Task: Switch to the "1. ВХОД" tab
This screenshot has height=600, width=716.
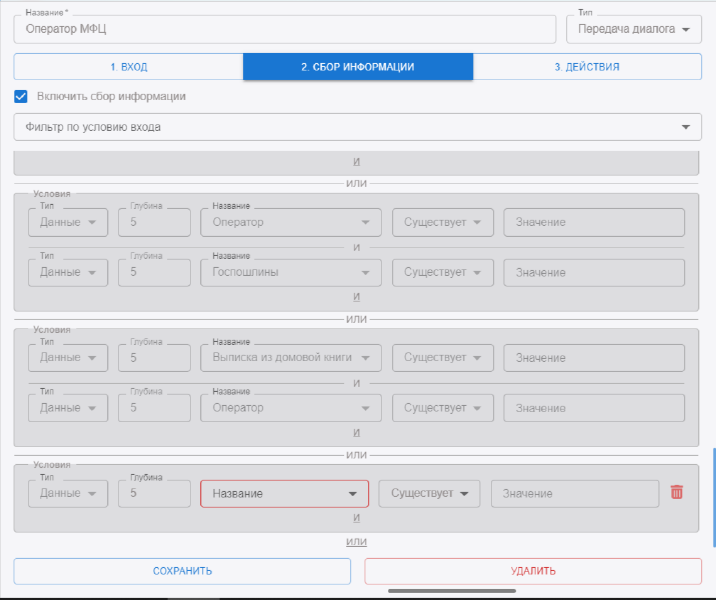Action: coord(128,67)
